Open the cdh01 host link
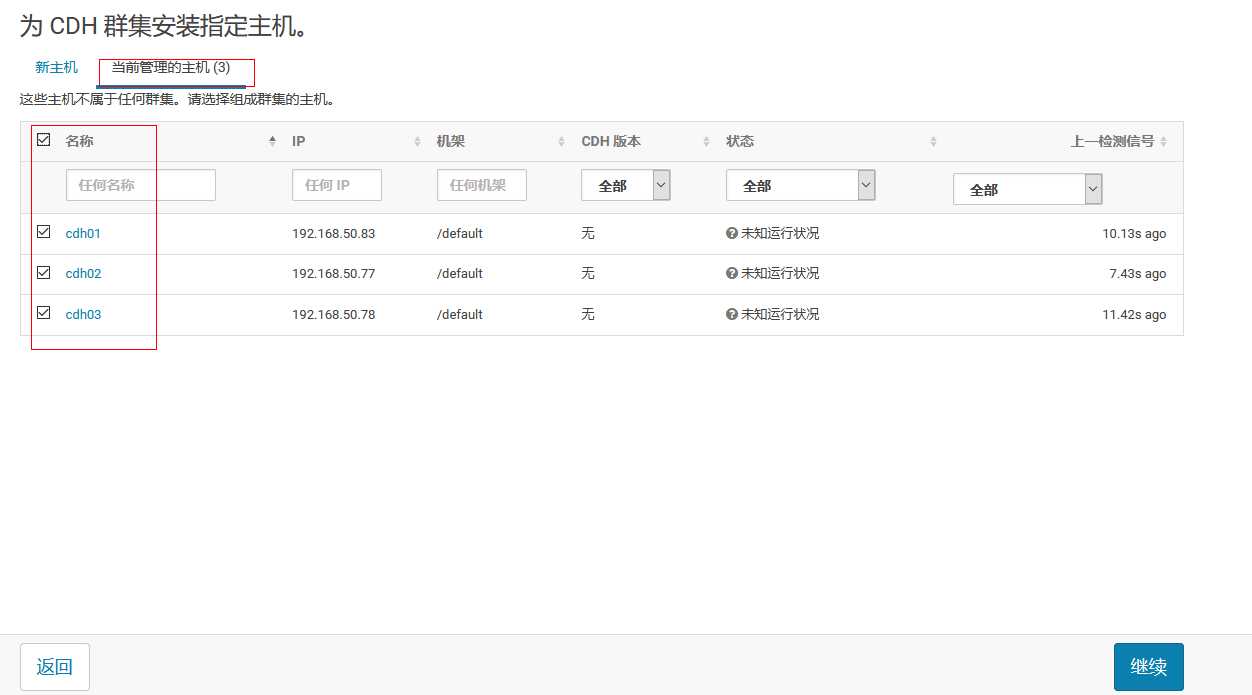The image size is (1252, 695). pyautogui.click(x=83, y=234)
